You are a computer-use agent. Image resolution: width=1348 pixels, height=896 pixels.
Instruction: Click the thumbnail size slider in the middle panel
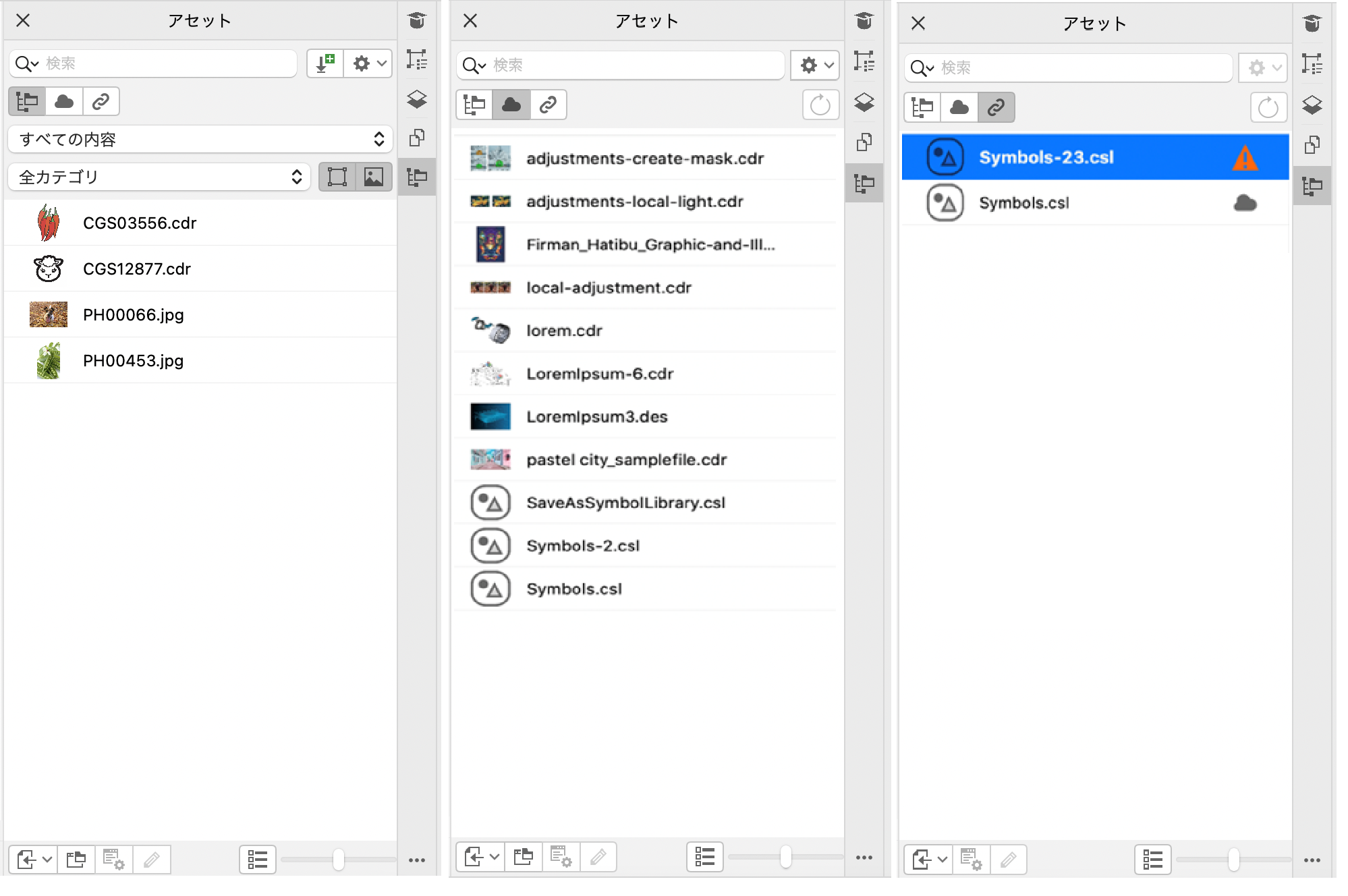click(785, 857)
